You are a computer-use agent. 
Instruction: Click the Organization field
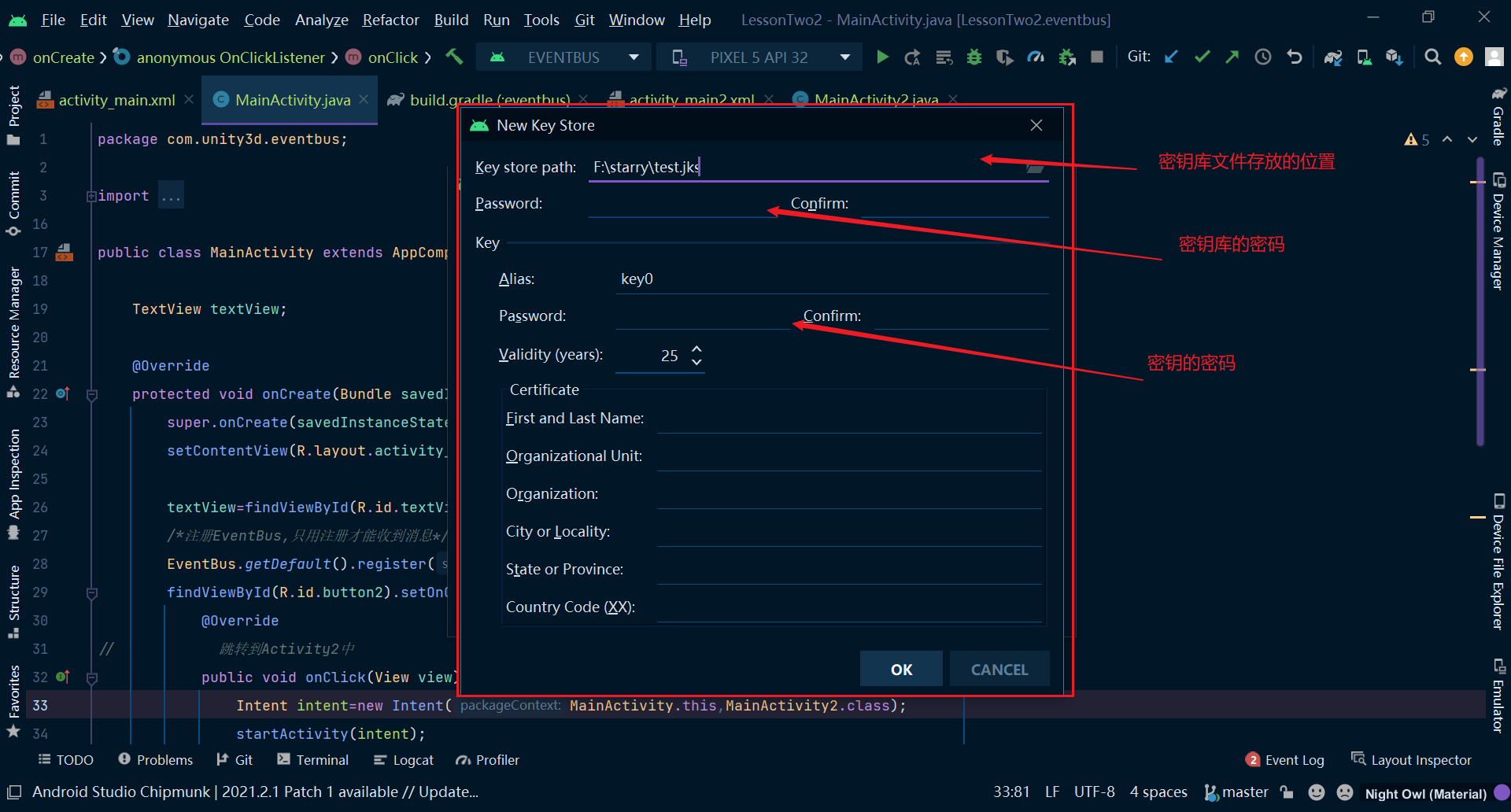click(x=849, y=494)
